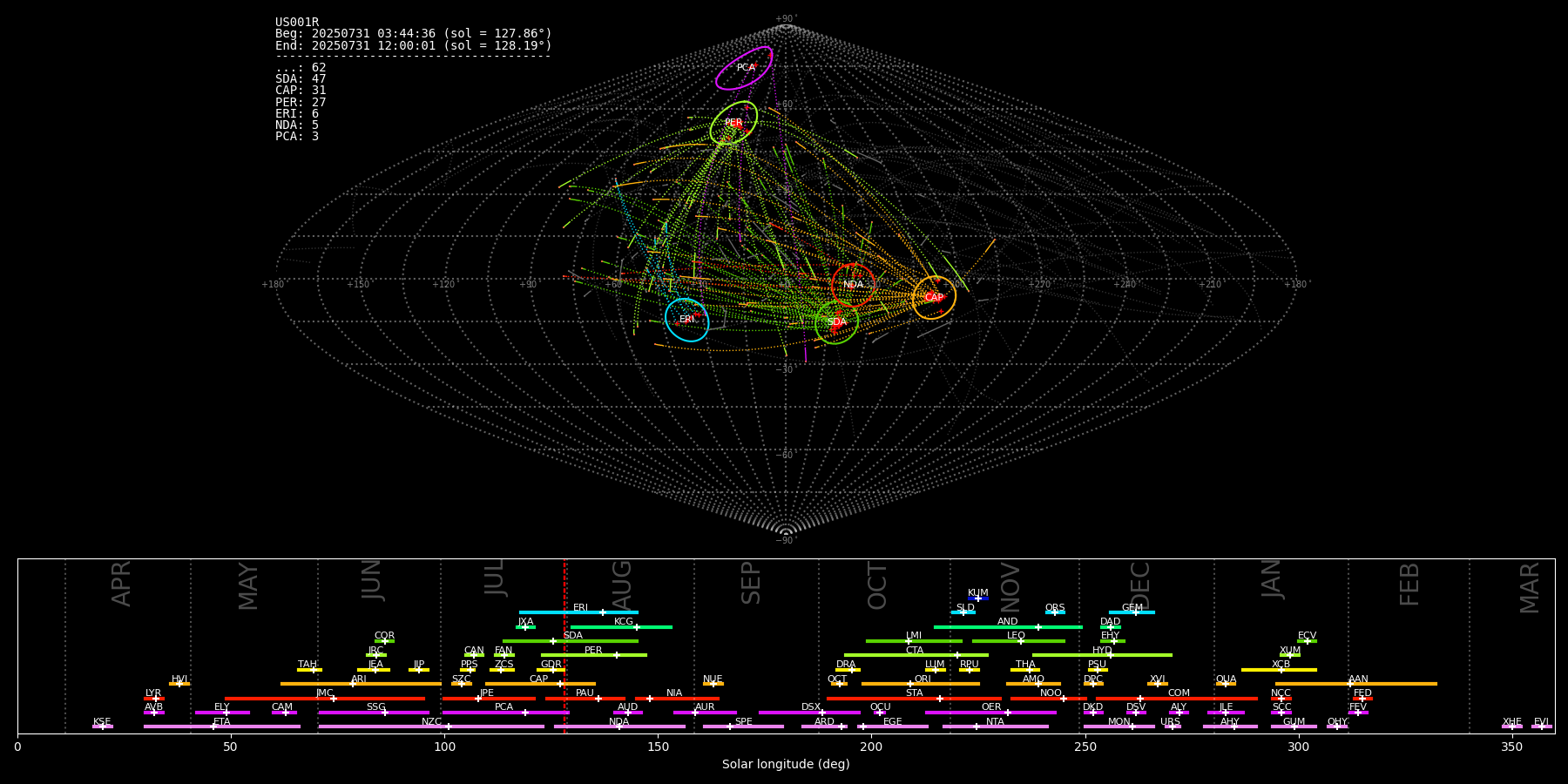Click the JMC shower bar in timeline

[x=325, y=699]
